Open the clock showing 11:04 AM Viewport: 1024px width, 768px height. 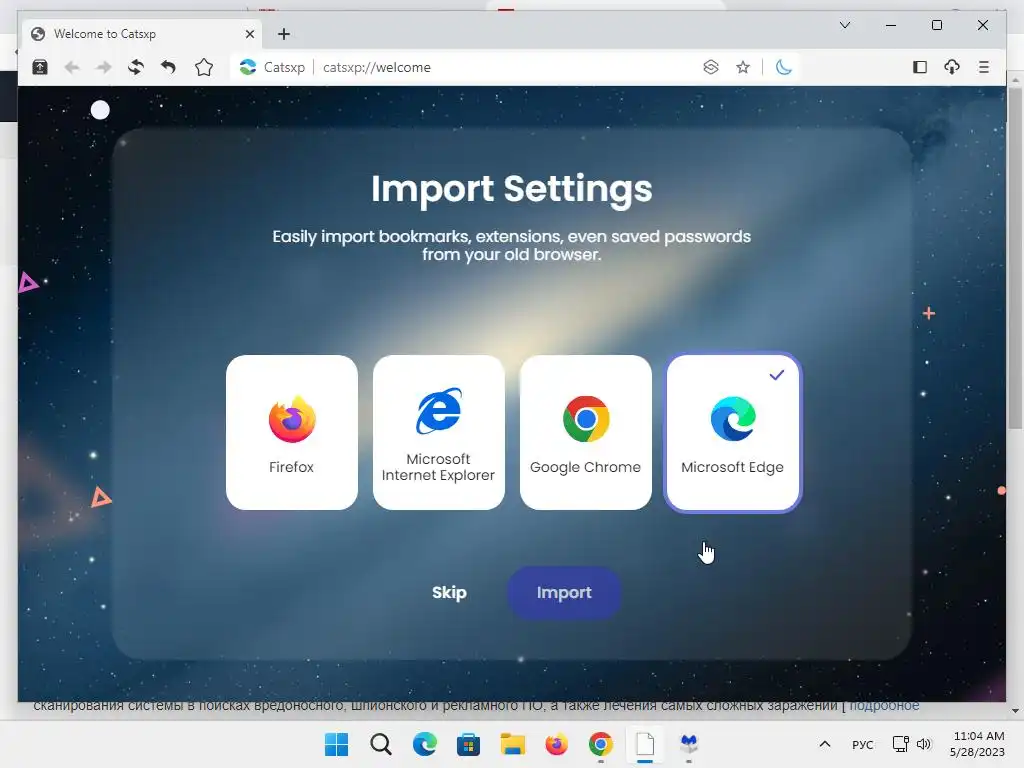click(x=978, y=744)
